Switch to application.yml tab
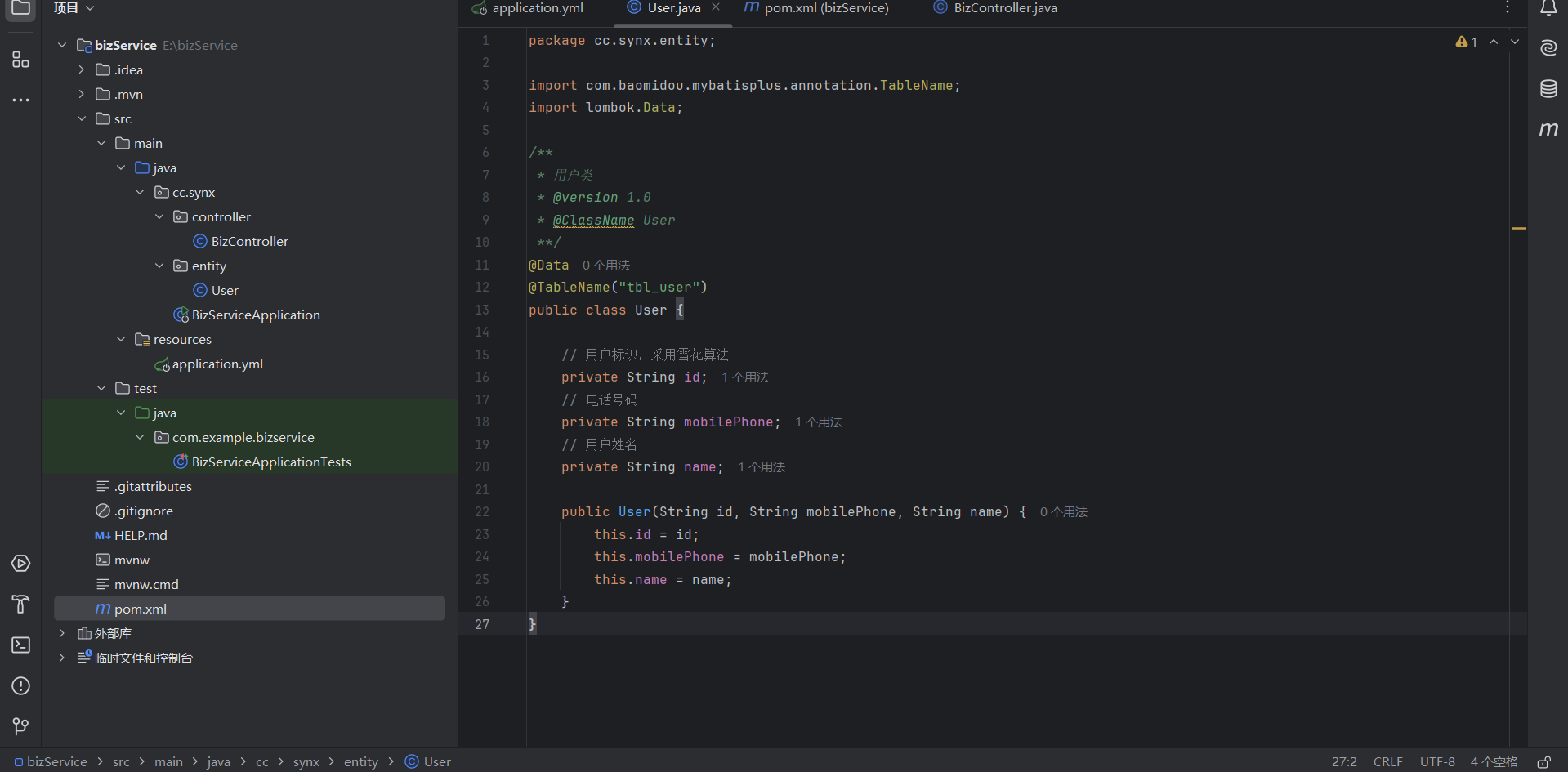The height and width of the screenshot is (772, 1568). click(528, 8)
